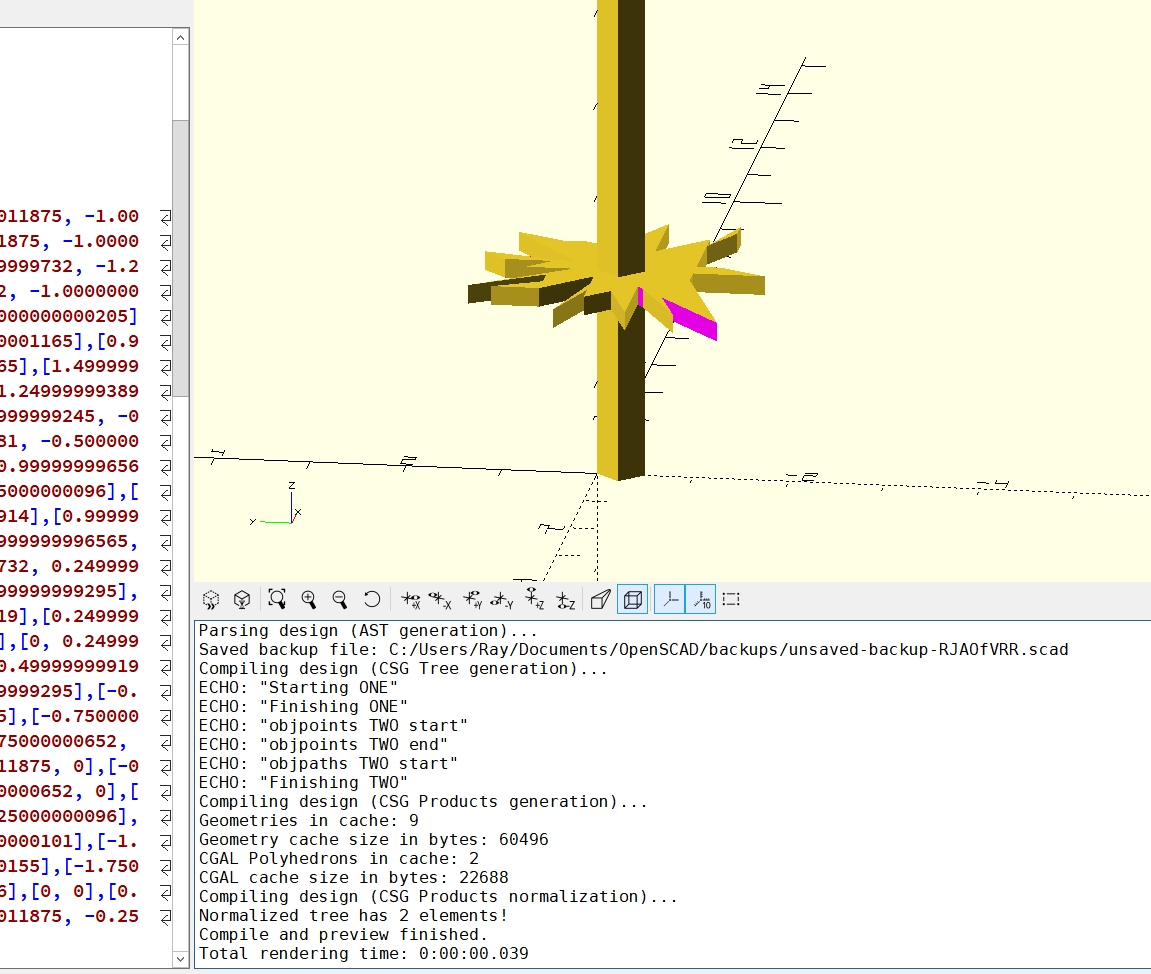Select the +Y axis view icon
This screenshot has height=974, width=1151.
(472, 600)
